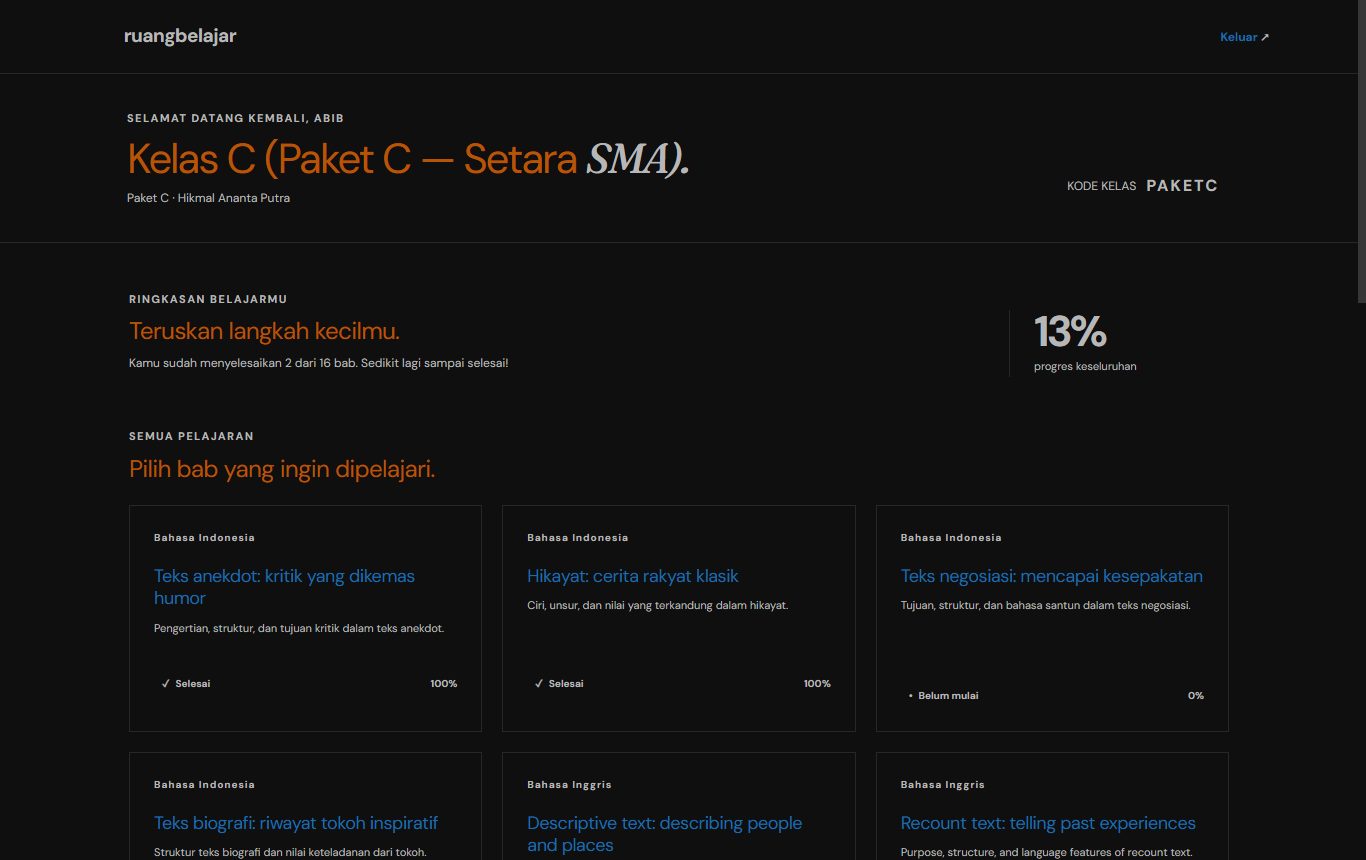Click the 13% overall progress figure
Image resolution: width=1366 pixels, height=860 pixels.
point(1070,332)
